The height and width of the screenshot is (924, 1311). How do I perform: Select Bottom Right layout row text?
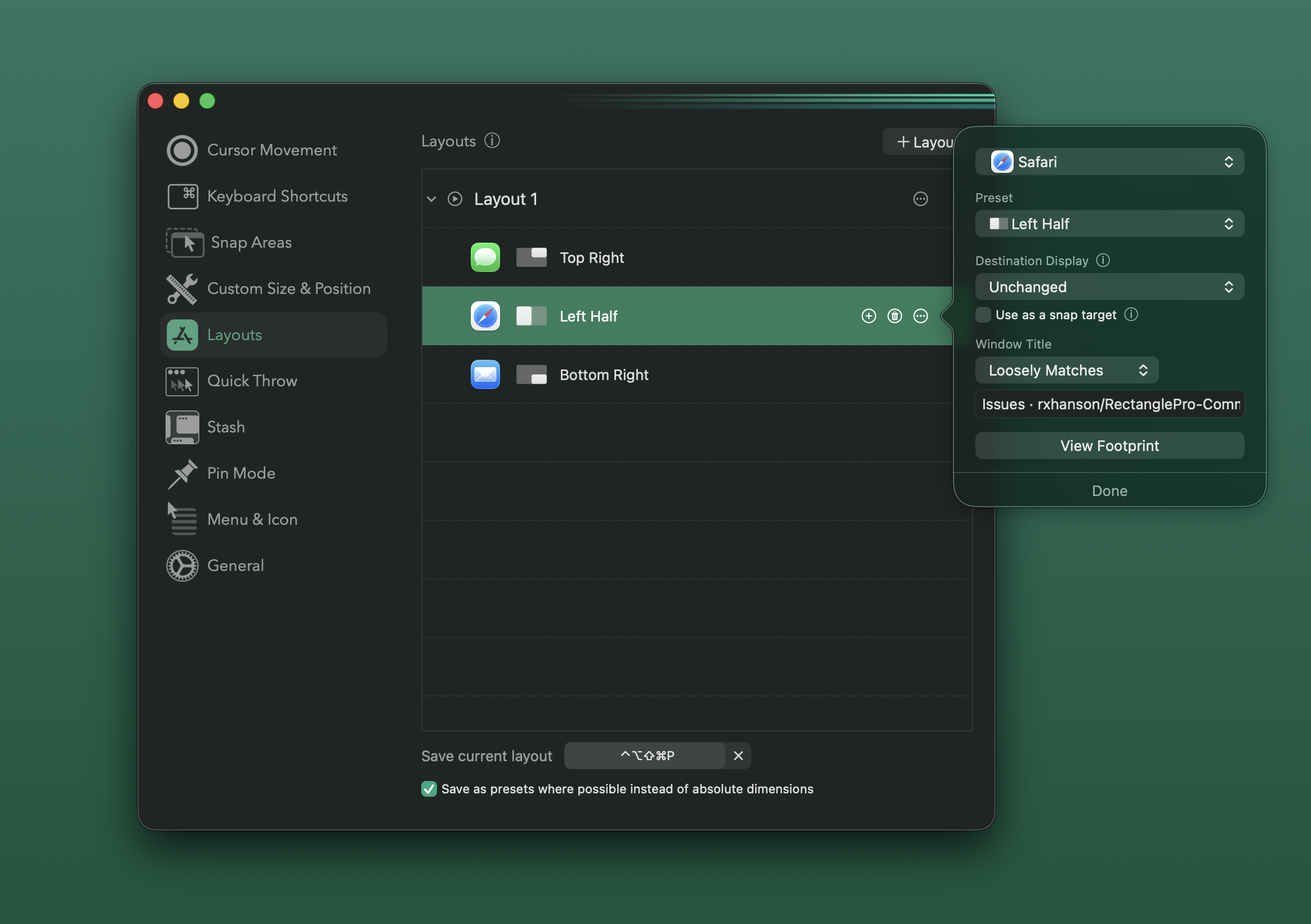pos(604,374)
